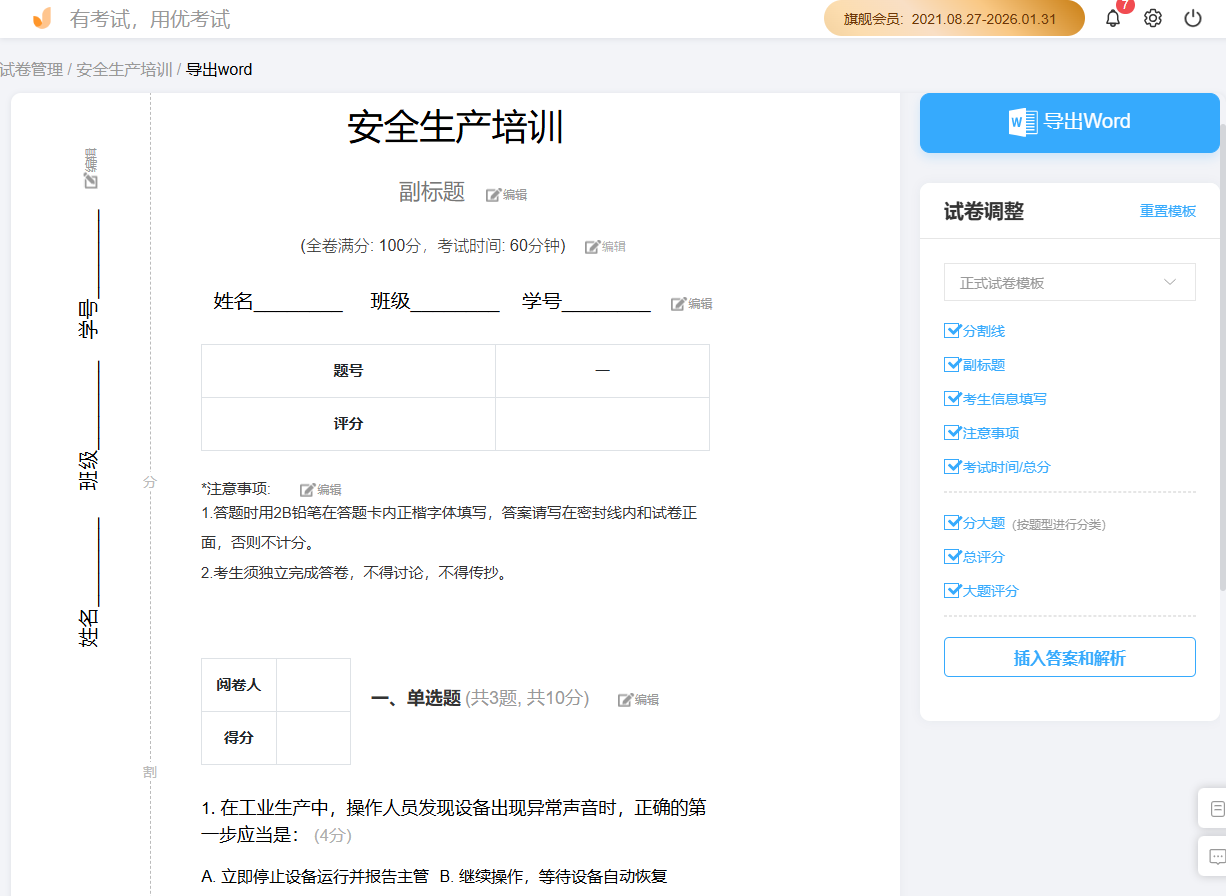
Task: Open the settings gear icon
Action: coord(1152,17)
